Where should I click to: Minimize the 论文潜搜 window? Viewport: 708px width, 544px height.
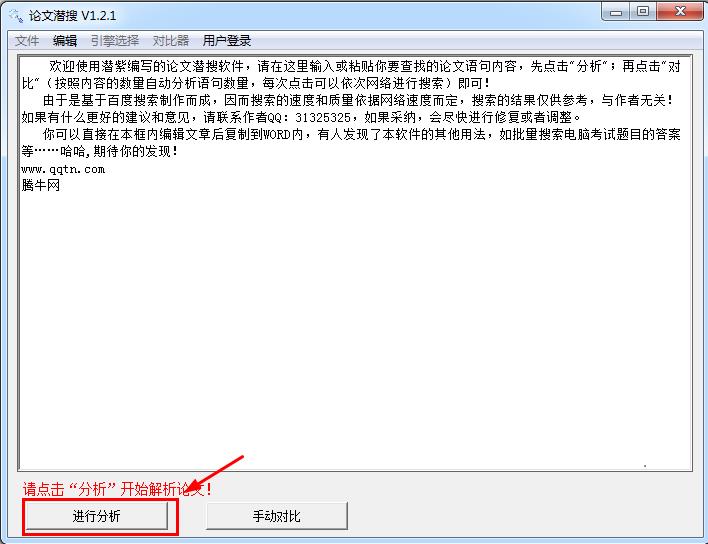coord(616,12)
